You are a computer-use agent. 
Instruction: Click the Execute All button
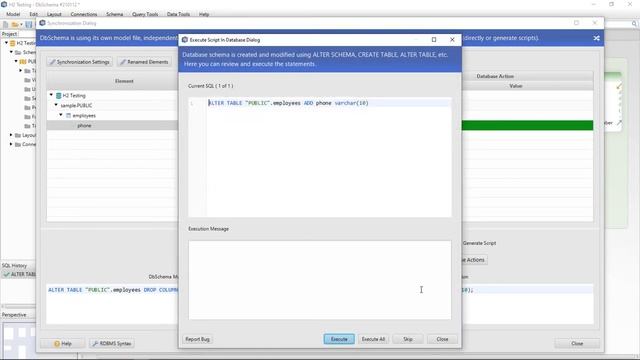pos(373,339)
